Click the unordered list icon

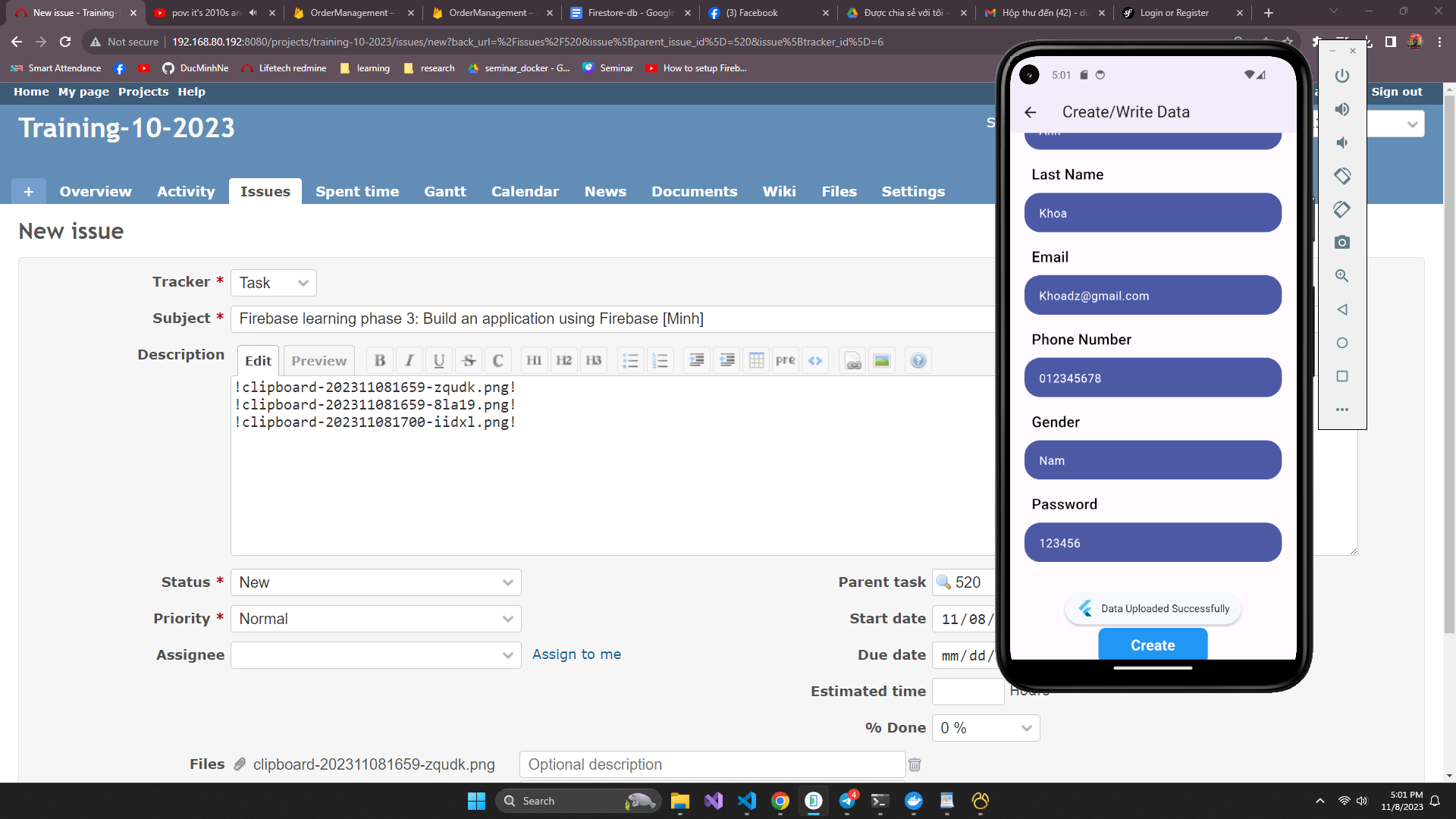[630, 361]
